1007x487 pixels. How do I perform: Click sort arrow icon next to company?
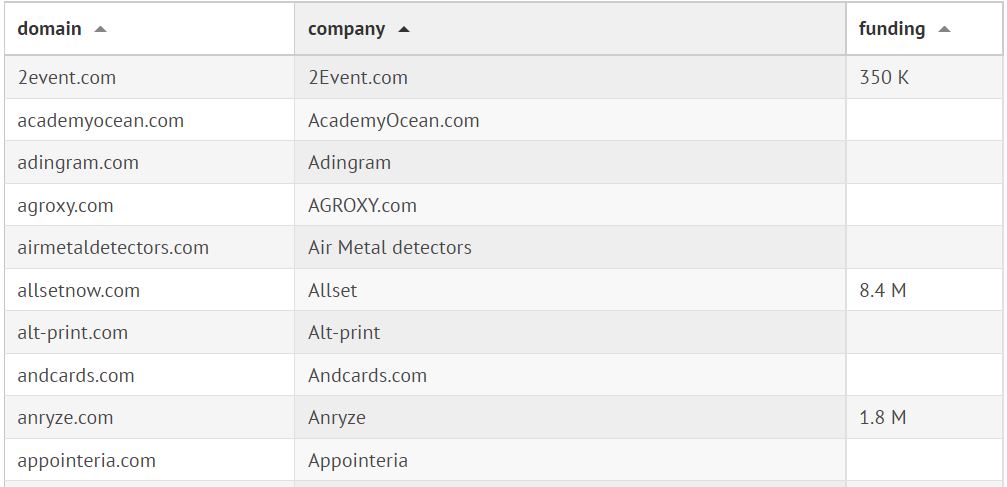pyautogui.click(x=404, y=29)
